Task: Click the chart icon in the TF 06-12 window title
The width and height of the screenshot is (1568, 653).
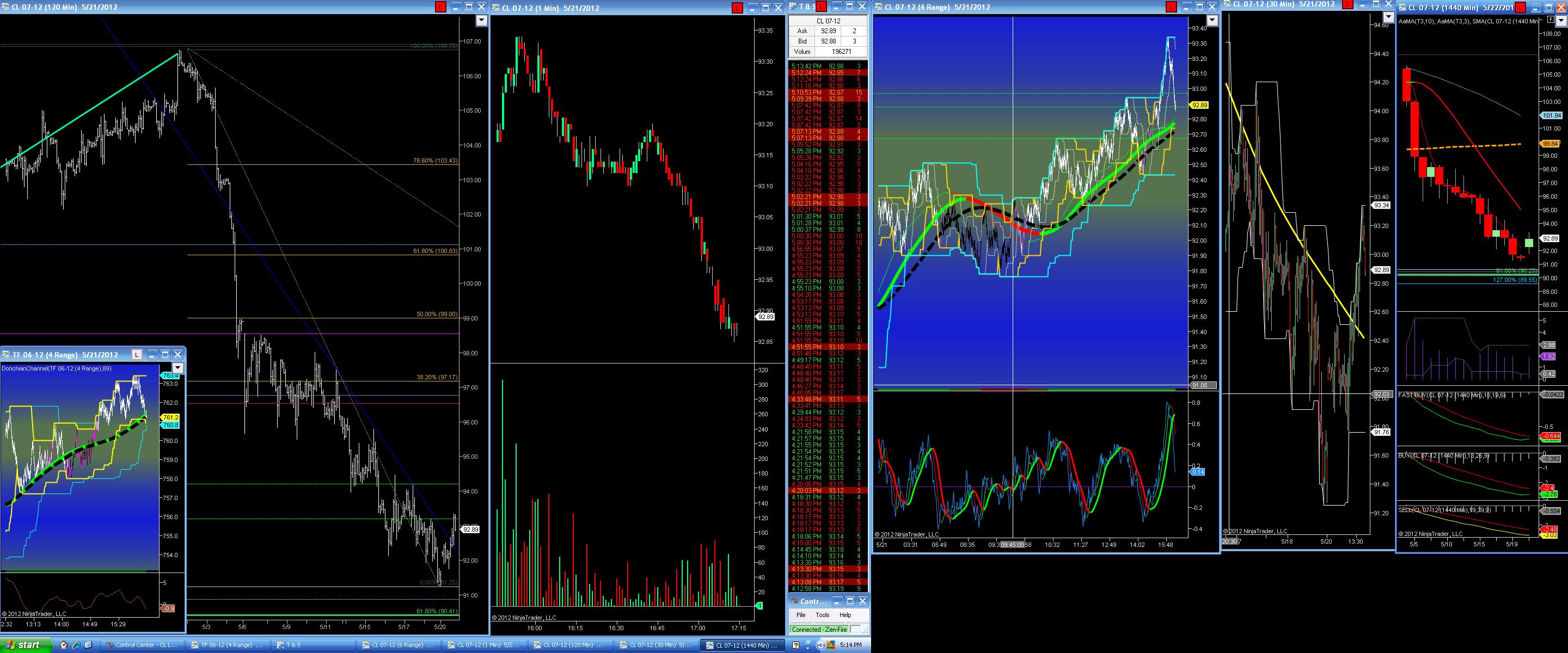Action: (6, 355)
